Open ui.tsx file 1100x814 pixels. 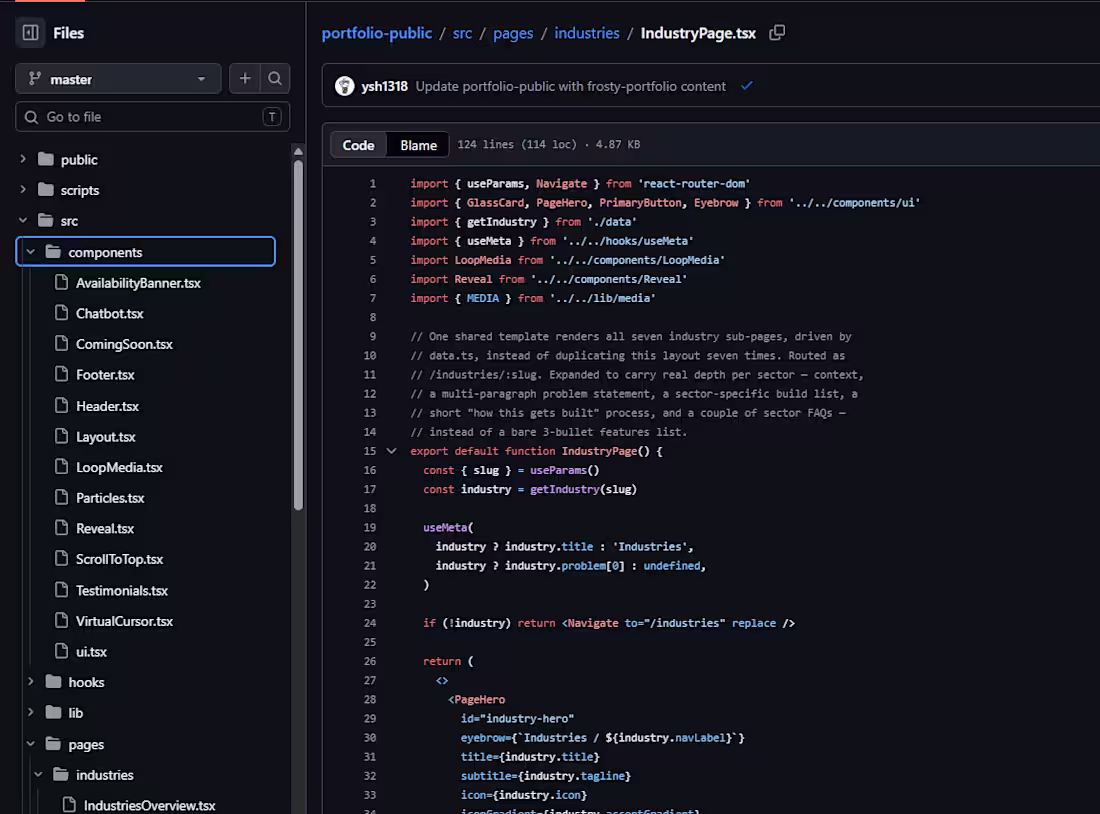[x=91, y=652]
